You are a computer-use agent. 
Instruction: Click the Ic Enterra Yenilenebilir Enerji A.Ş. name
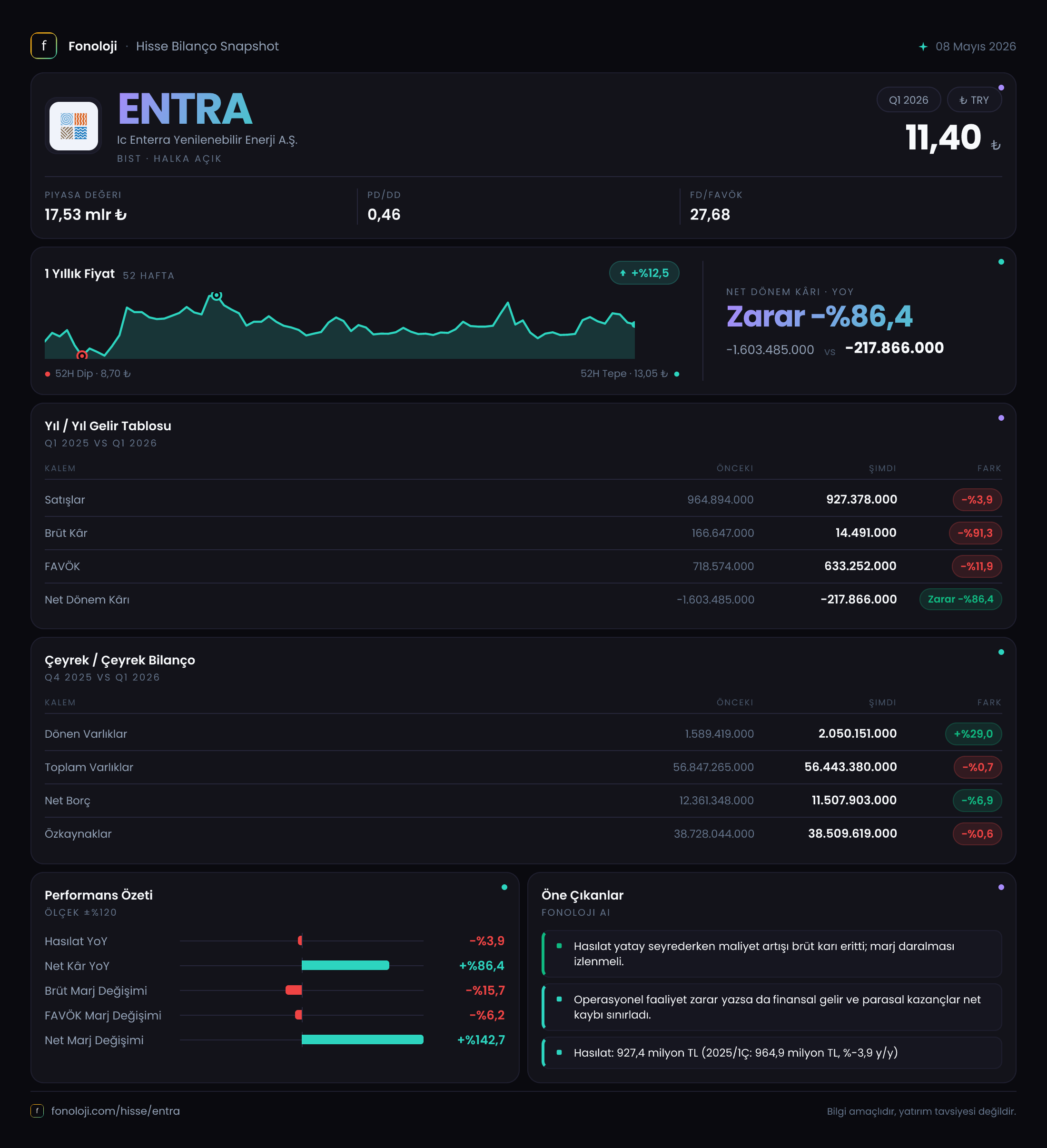[x=207, y=140]
